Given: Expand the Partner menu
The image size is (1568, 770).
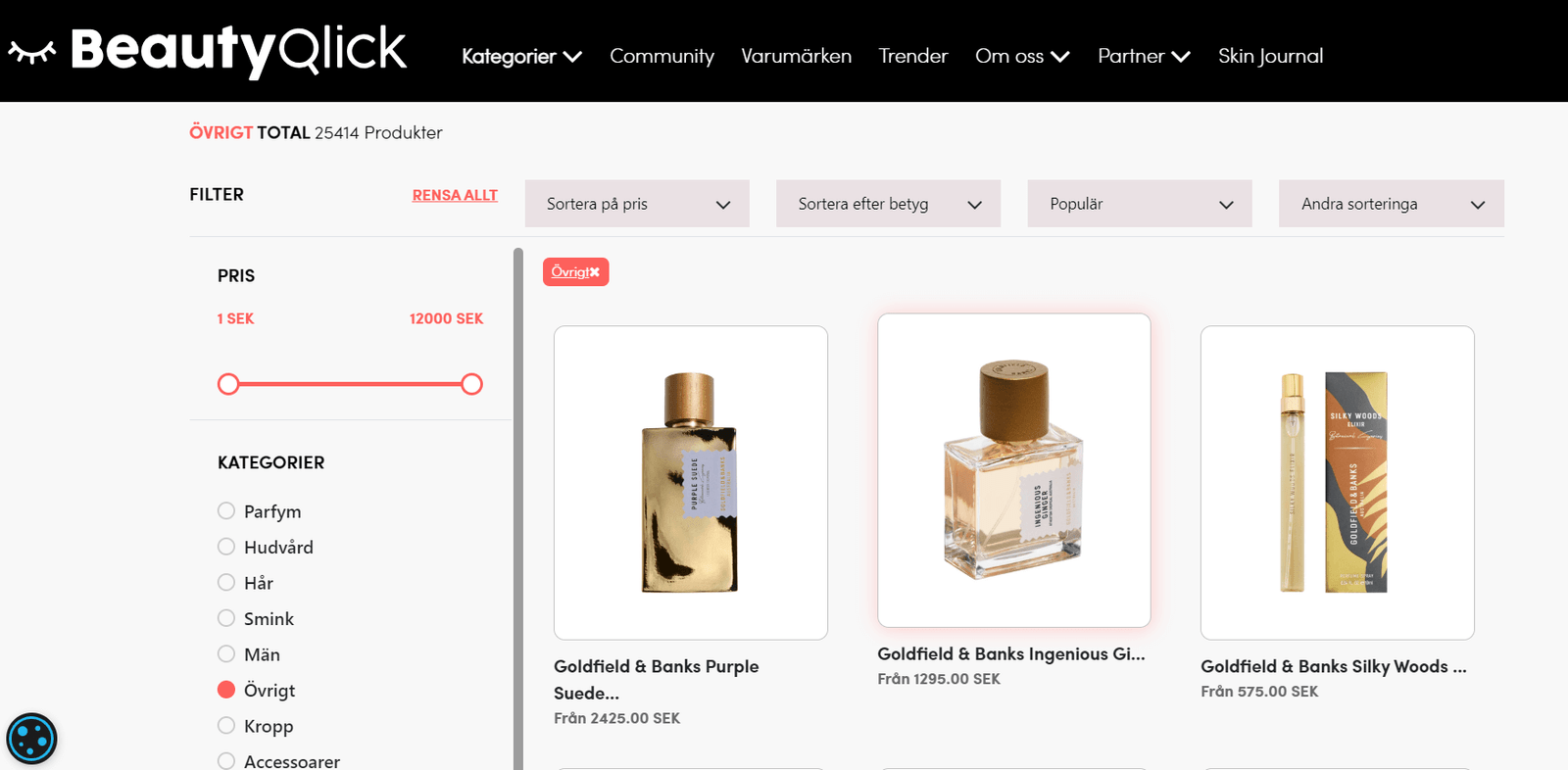Looking at the screenshot, I should pyautogui.click(x=1143, y=57).
